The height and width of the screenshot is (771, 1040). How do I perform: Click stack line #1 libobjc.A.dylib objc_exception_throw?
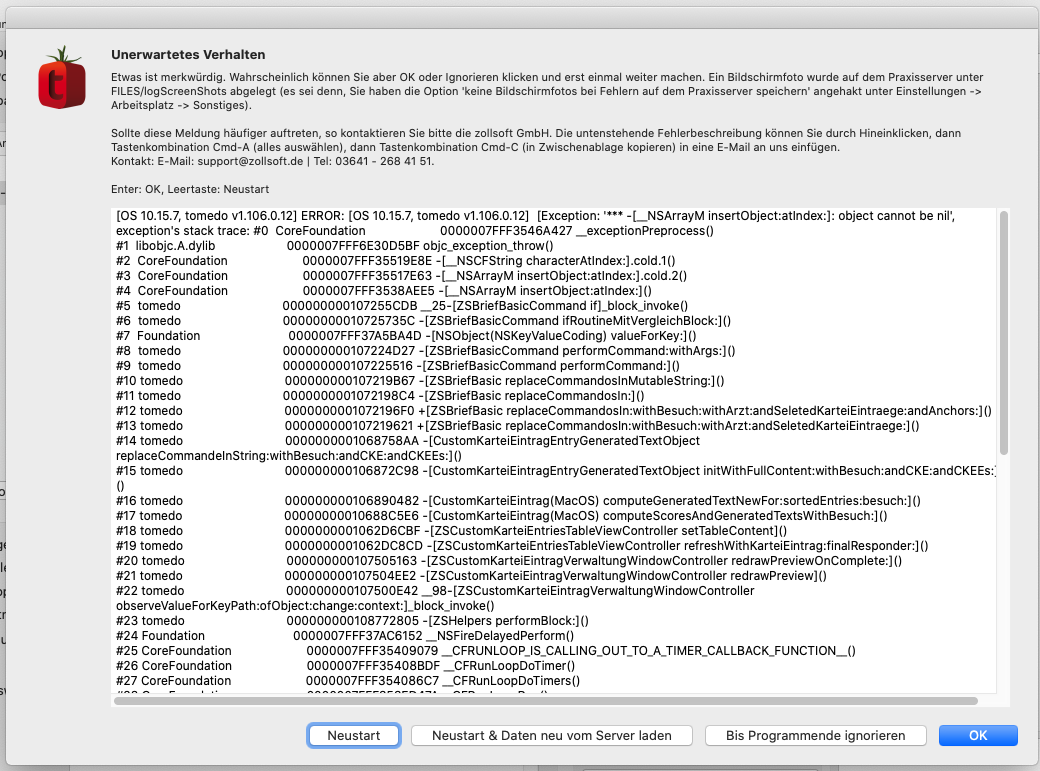tap(335, 245)
